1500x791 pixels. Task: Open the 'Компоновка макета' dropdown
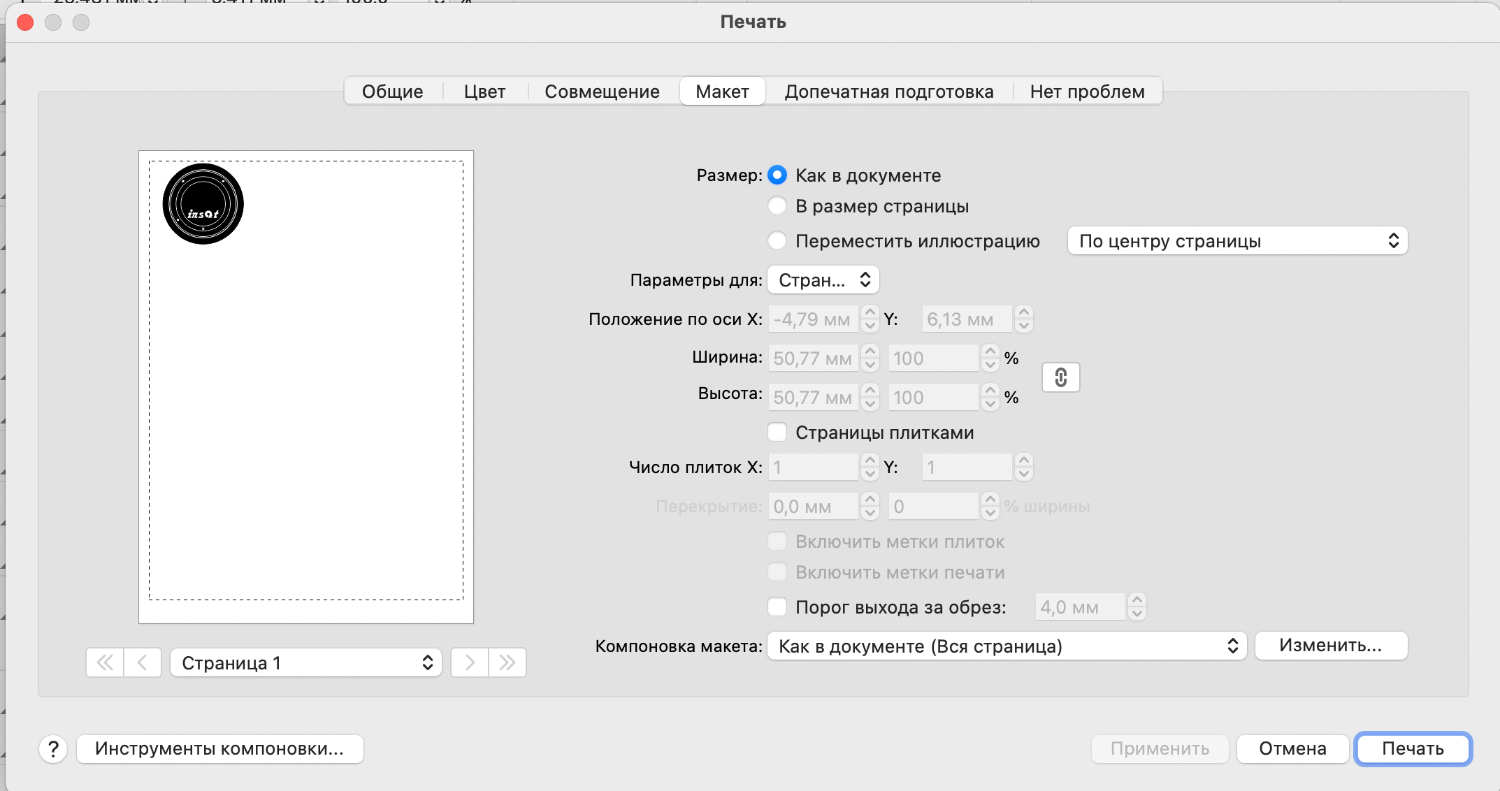(1007, 646)
